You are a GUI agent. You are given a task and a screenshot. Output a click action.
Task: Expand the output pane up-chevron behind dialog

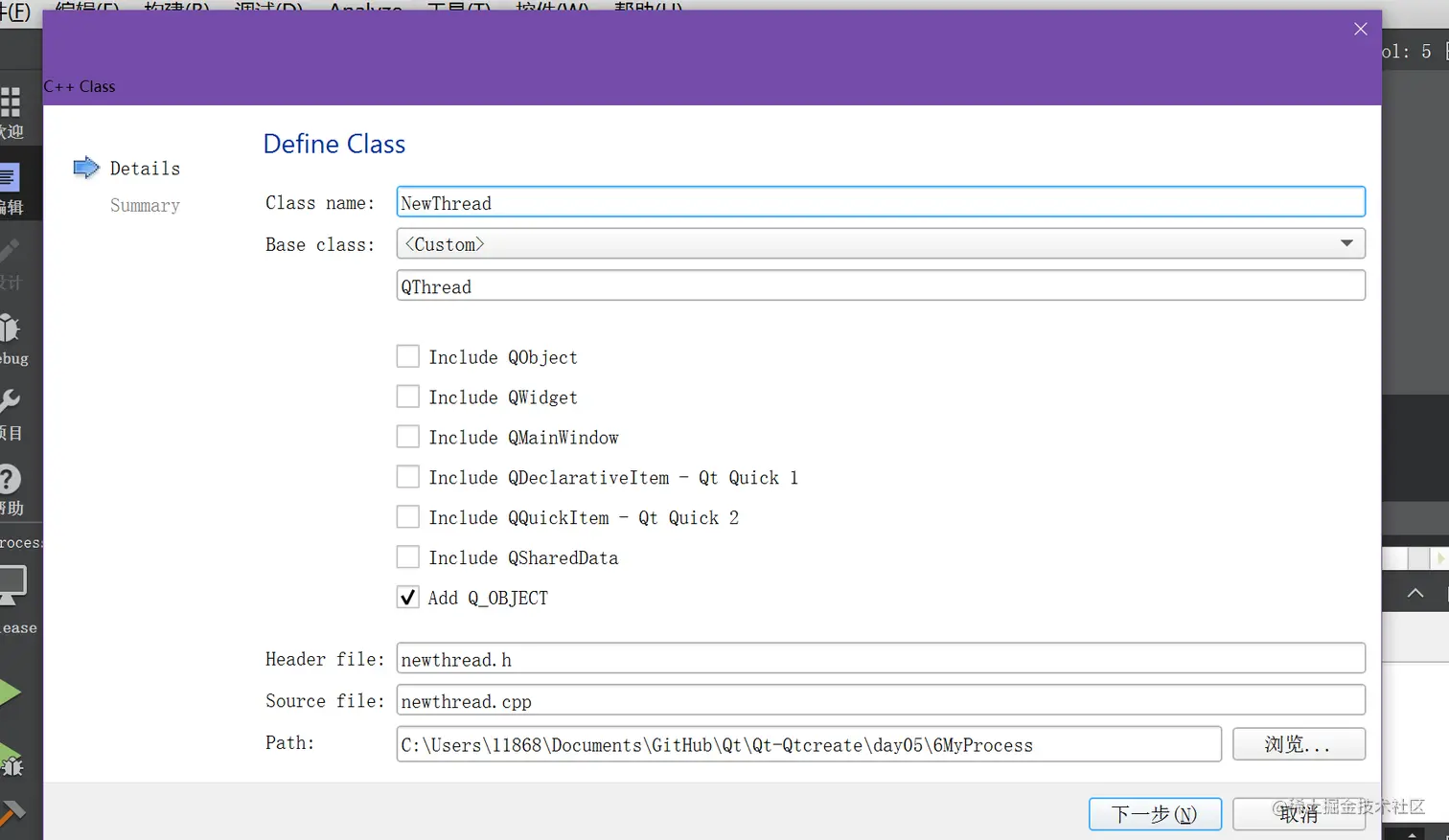[x=1415, y=593]
